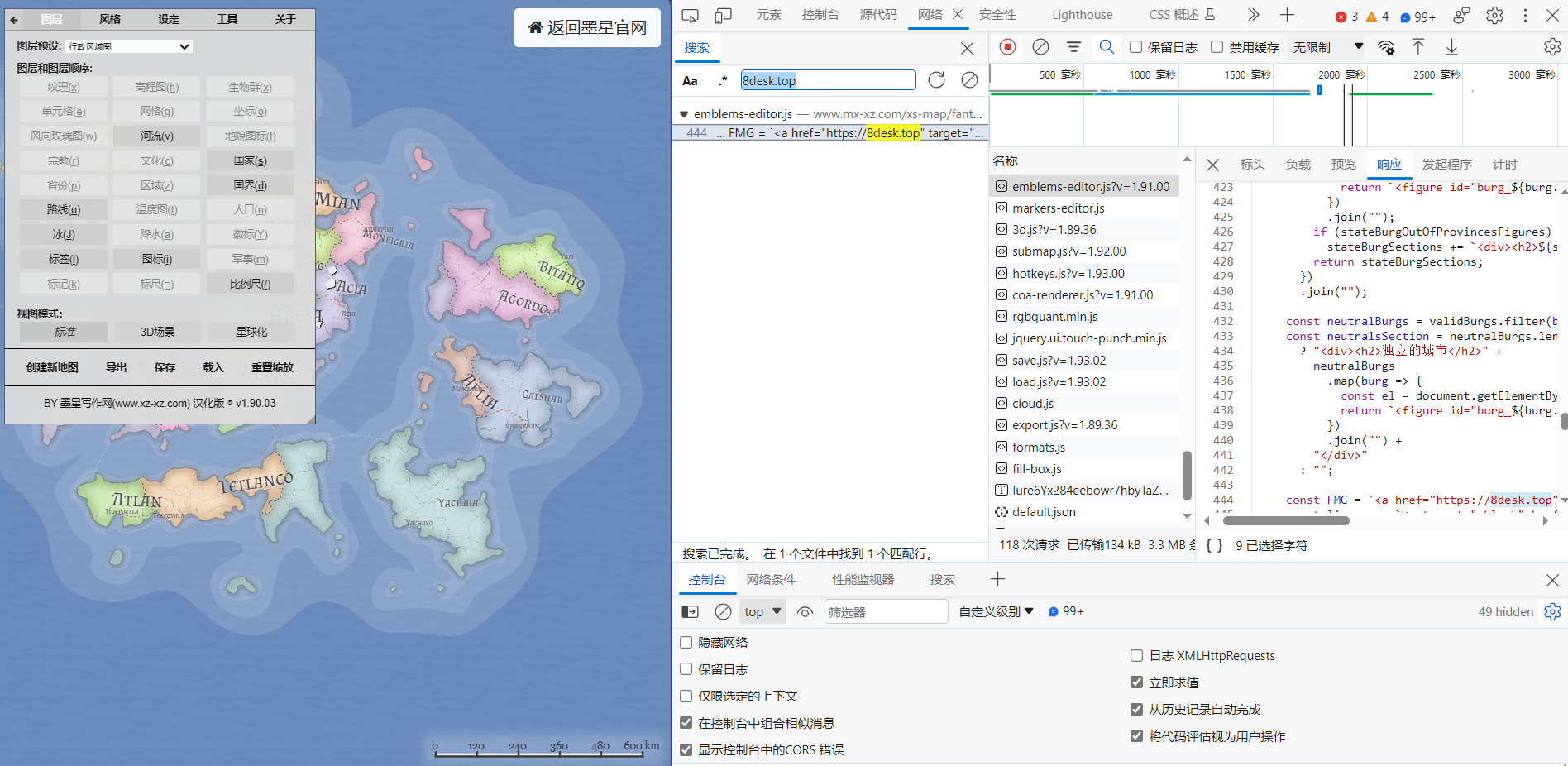1568x766 pixels.
Task: Open network panel settings gear
Action: tap(1552, 47)
